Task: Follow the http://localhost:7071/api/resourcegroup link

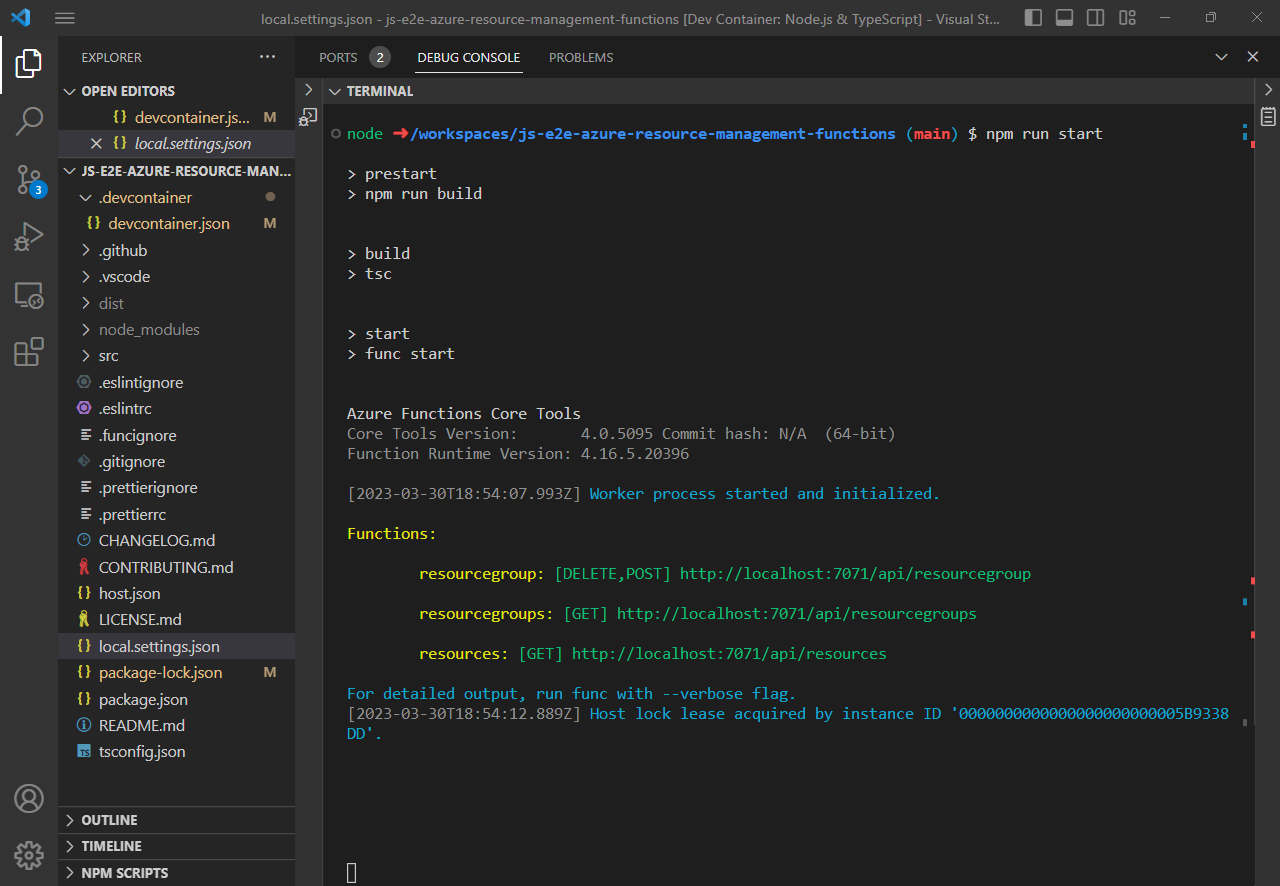Action: [855, 574]
